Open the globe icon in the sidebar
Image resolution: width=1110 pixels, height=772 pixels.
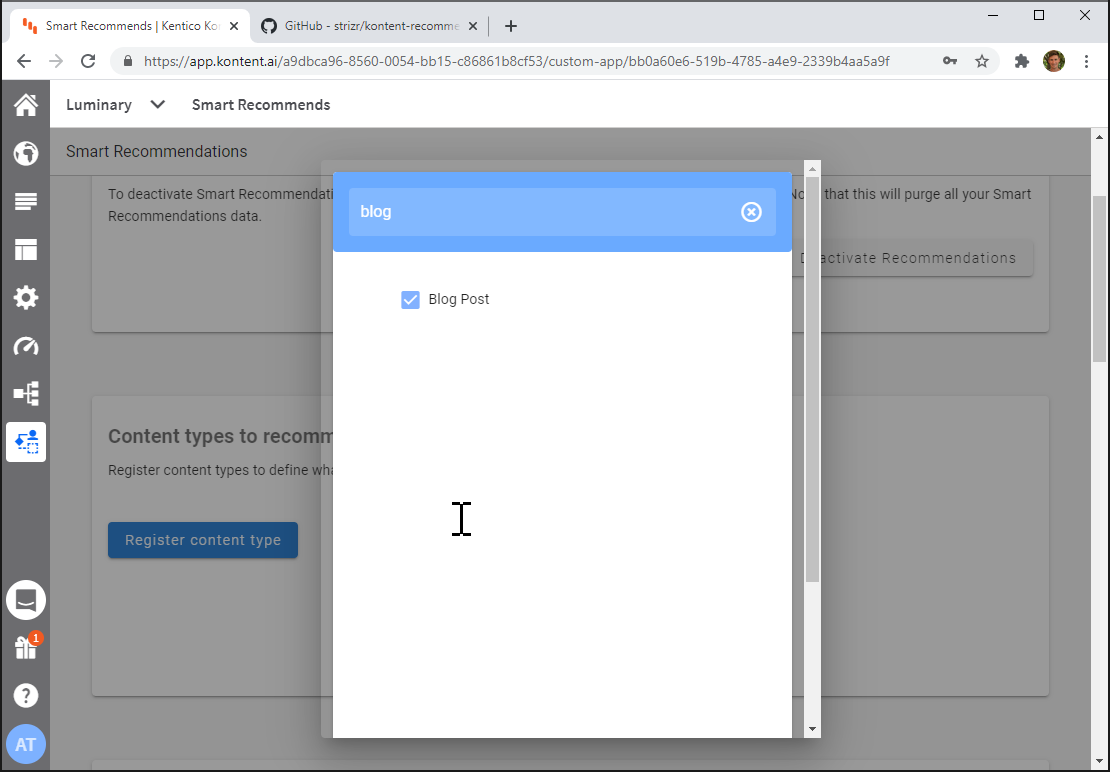tap(25, 153)
